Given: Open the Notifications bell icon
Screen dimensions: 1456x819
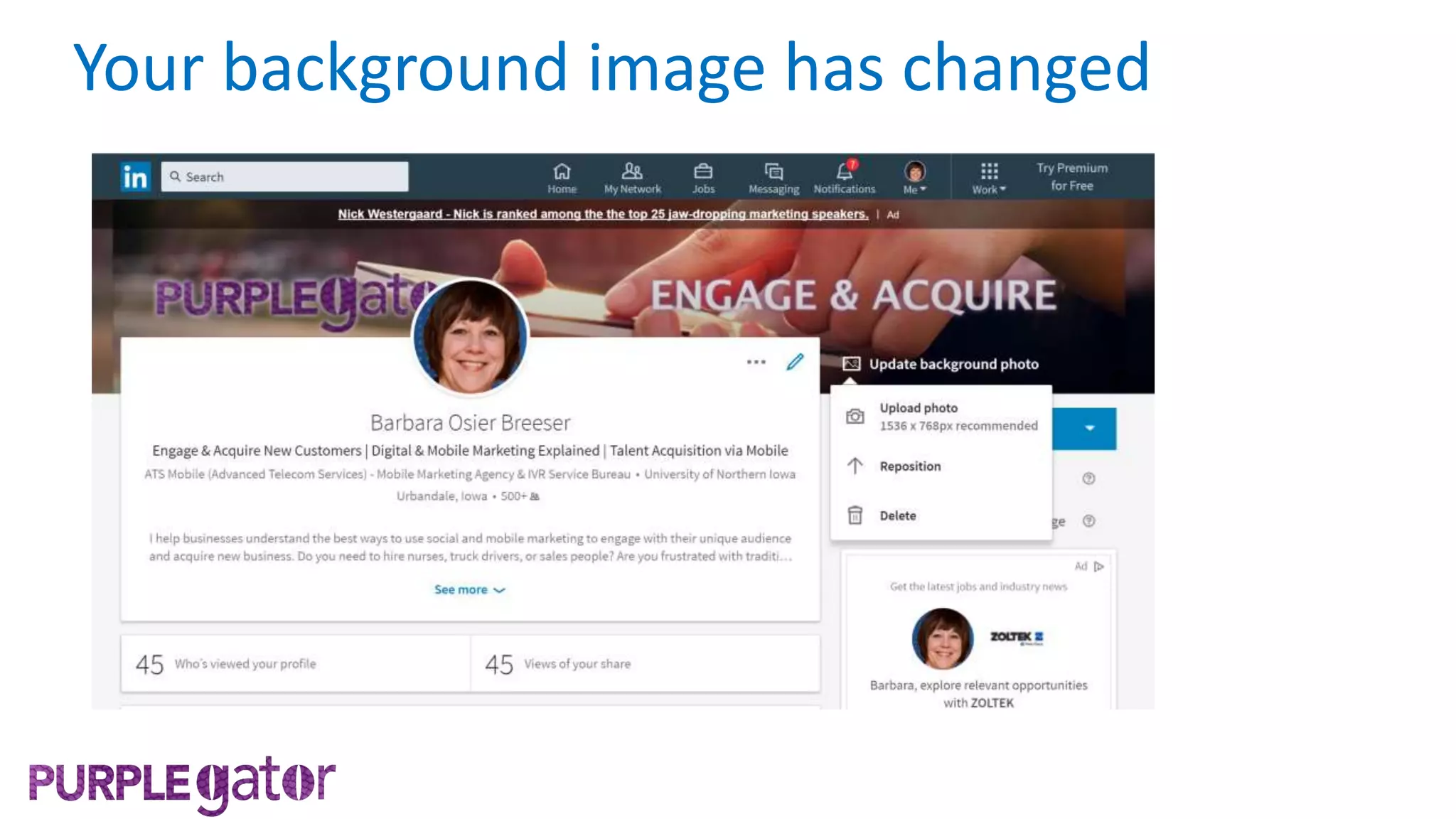Looking at the screenshot, I should coord(845,178).
